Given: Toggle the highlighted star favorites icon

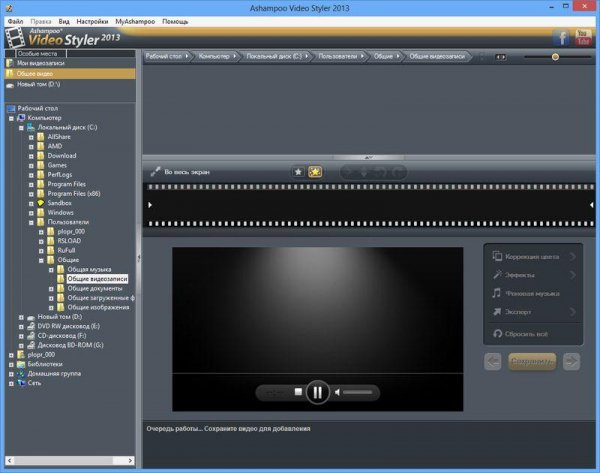Looking at the screenshot, I should 315,172.
